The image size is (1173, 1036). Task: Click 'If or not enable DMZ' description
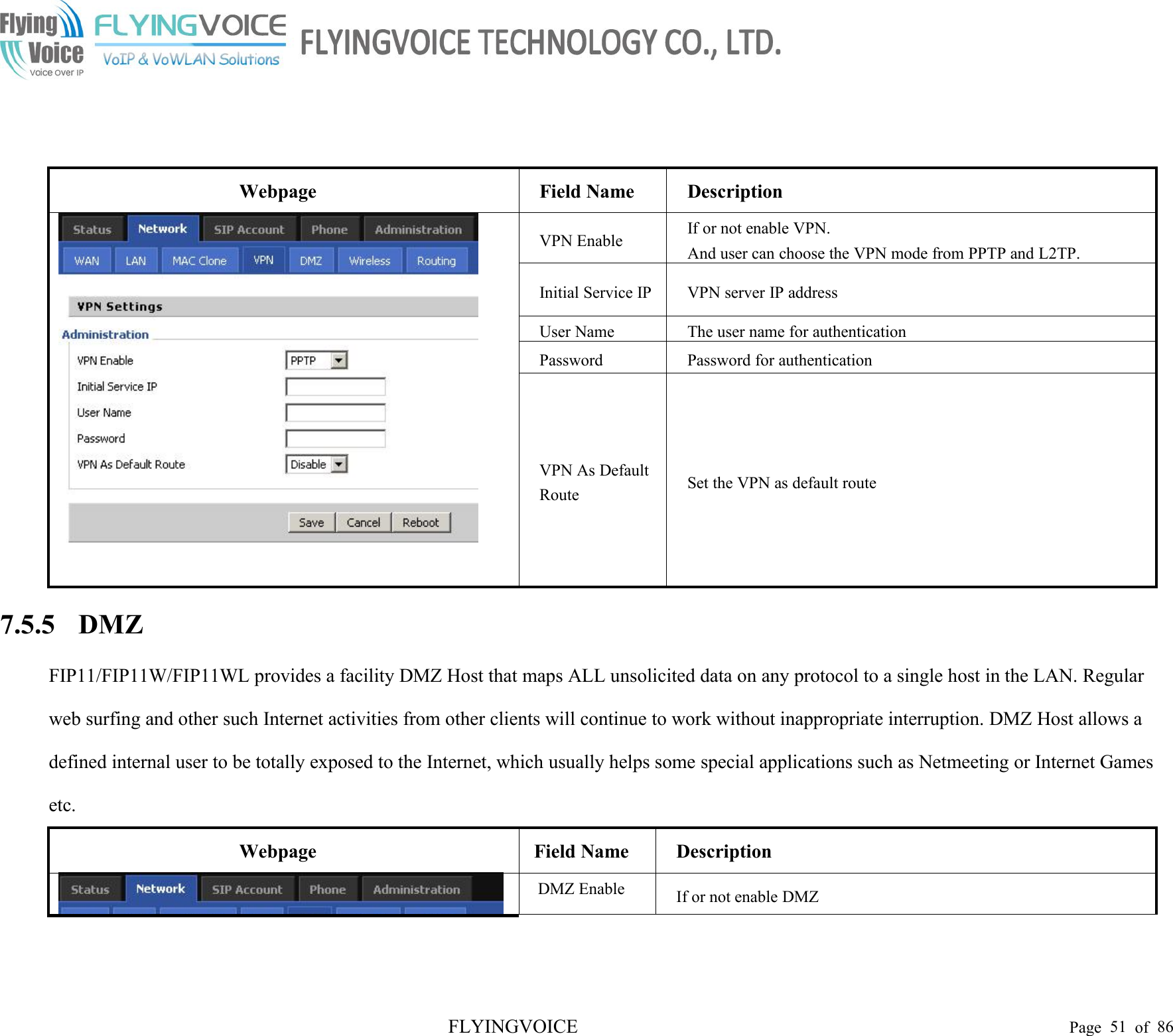coord(747,897)
